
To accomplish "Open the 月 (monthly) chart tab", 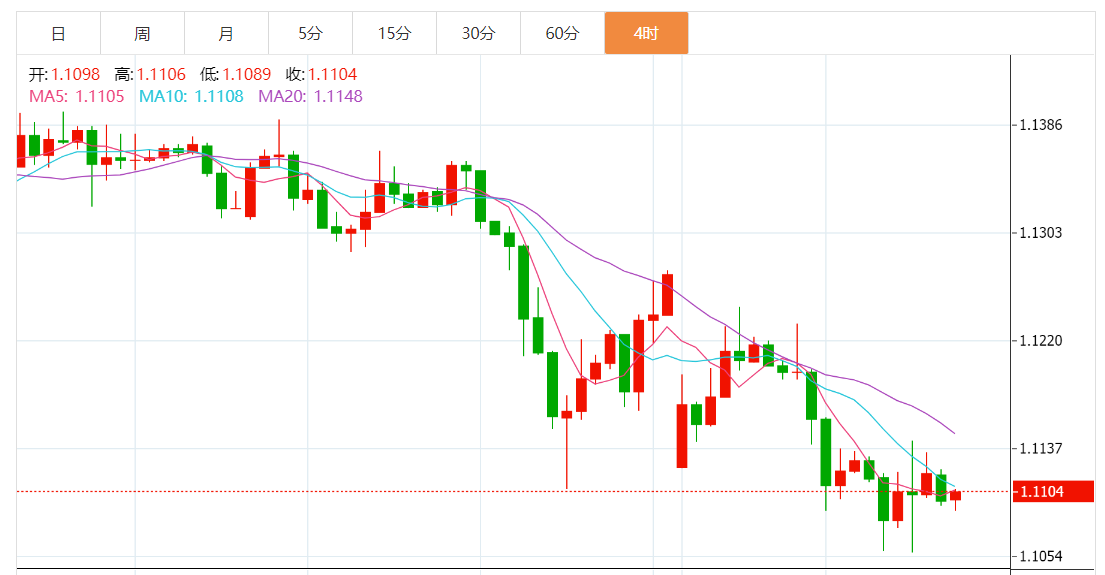I will pos(226,33).
